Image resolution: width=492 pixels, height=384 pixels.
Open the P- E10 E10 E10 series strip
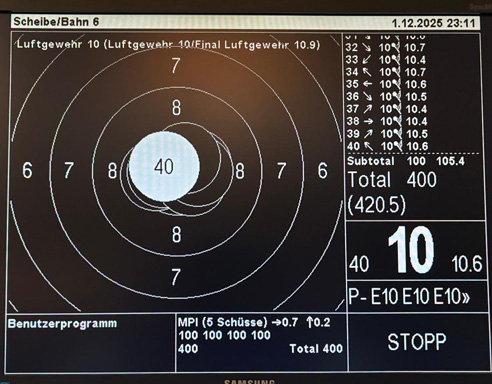tap(409, 296)
